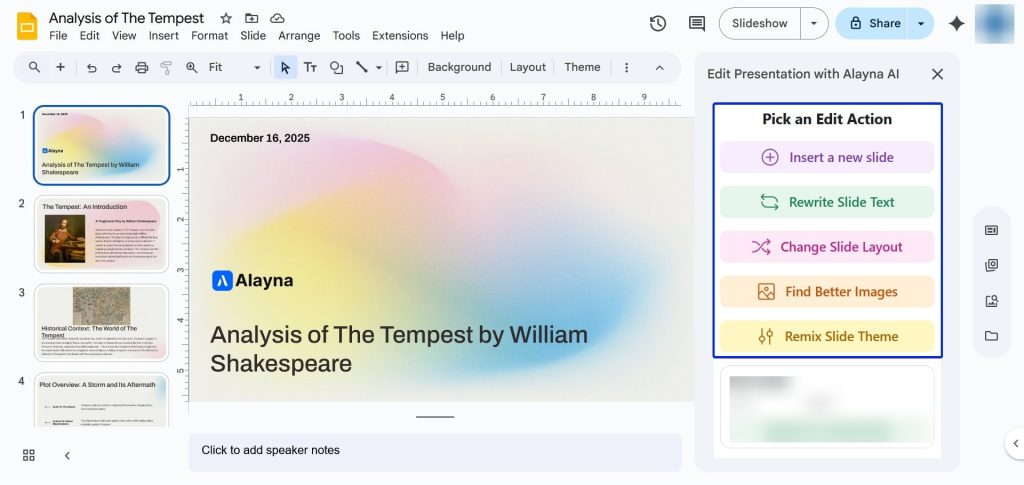The image size is (1024, 485).
Task: Click the print icon in toolbar
Action: pyautogui.click(x=141, y=67)
